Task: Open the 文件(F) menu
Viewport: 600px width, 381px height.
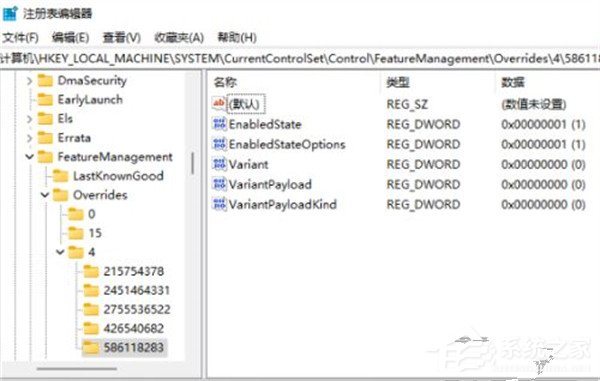Action: (21, 37)
